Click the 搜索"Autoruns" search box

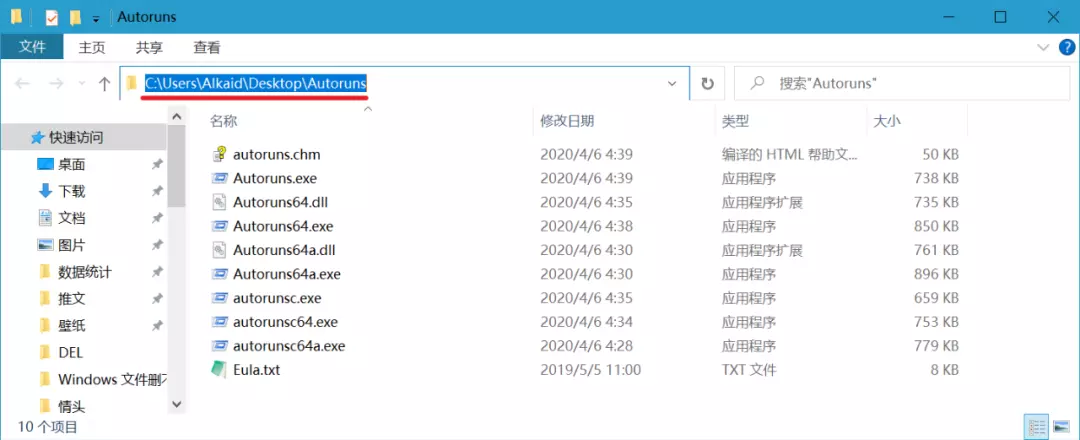pyautogui.click(x=902, y=84)
